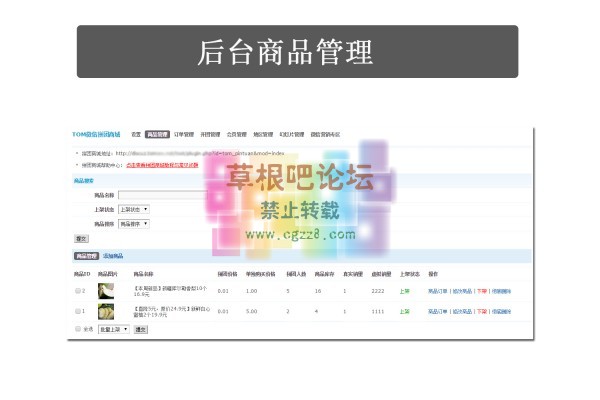Focus the 商品名称 search input field
This screenshot has height=400, width=600.
(x=163, y=195)
